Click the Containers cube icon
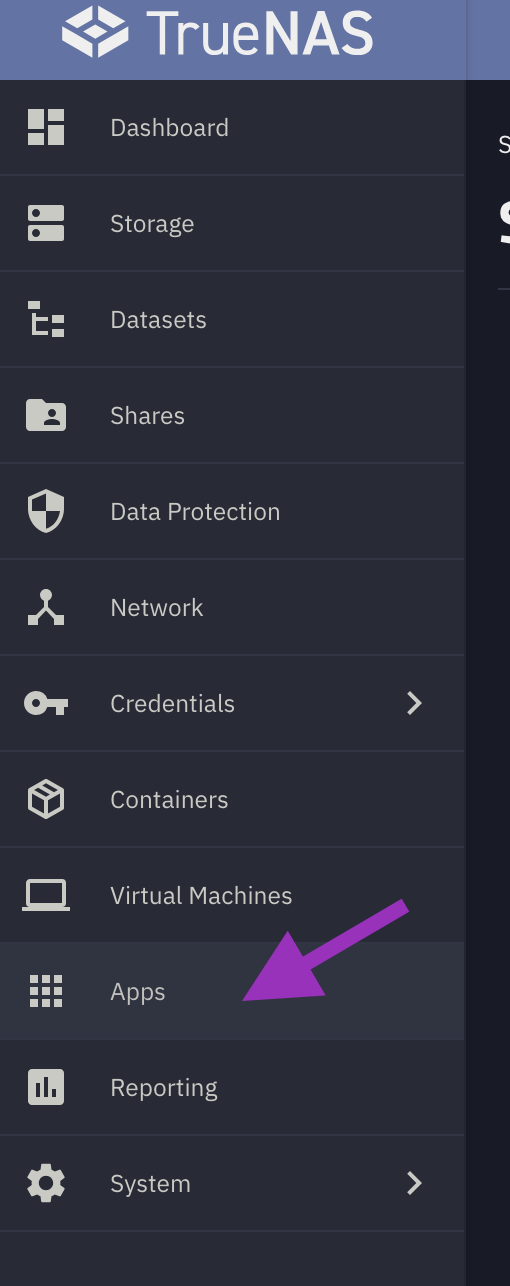Image resolution: width=510 pixels, height=1286 pixels. tap(46, 800)
